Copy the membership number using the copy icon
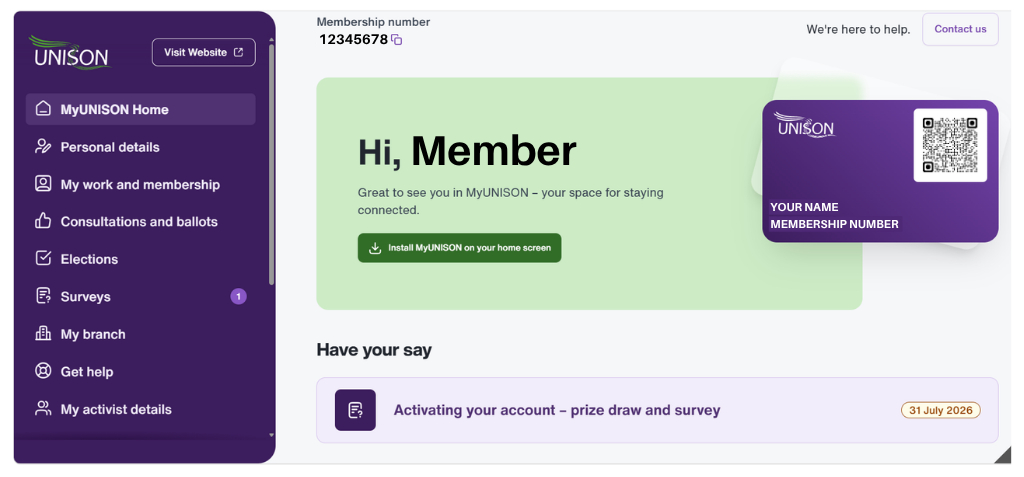This screenshot has width=1024, height=477. (396, 40)
